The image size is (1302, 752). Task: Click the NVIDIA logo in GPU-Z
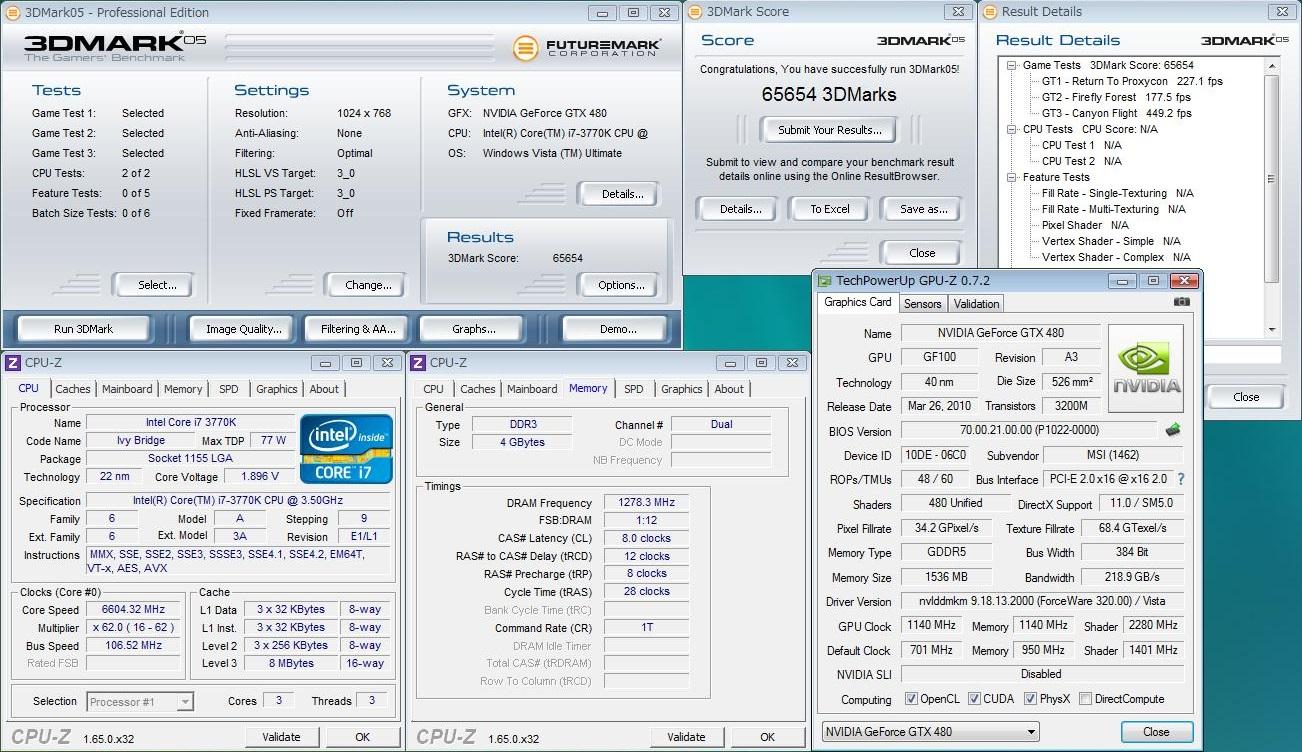[x=1146, y=368]
